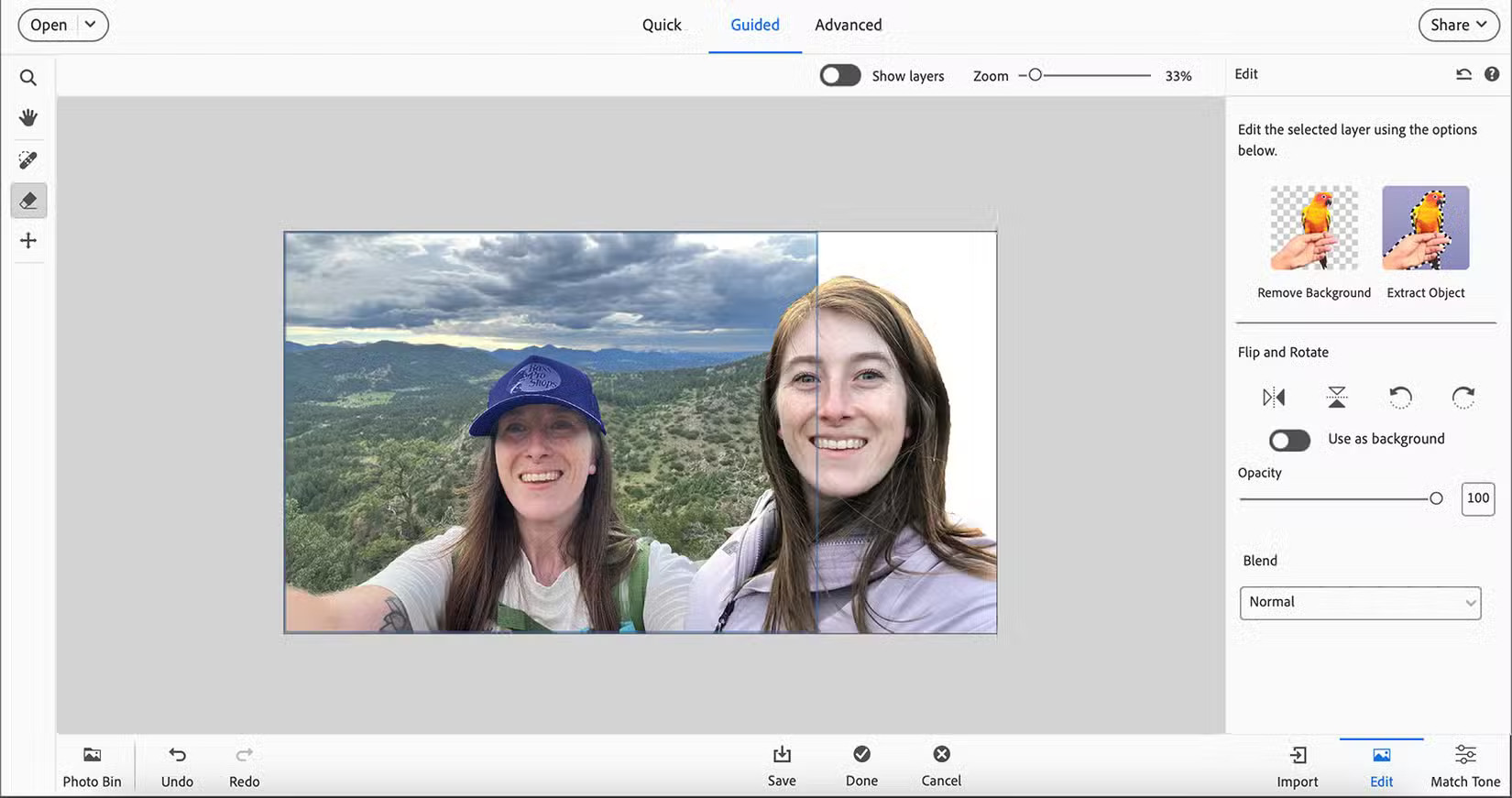
Task: Enable the Use as background switch
Action: click(1289, 441)
